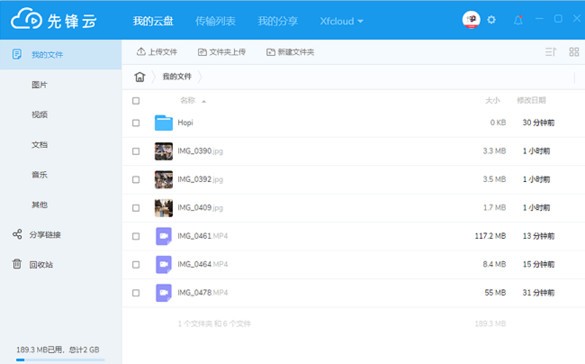This screenshot has width=585, height=364.
Task: Click the IMG_0461 video file icon
Action: (x=163, y=236)
